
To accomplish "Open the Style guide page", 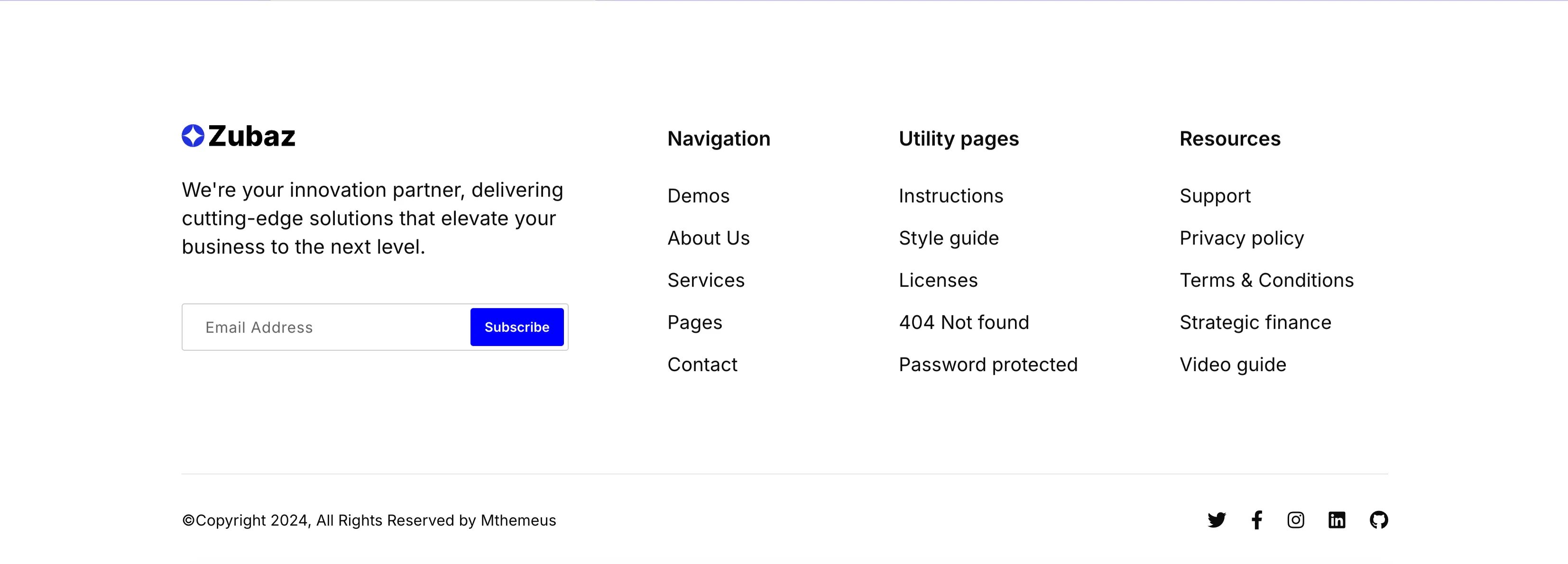I will tap(949, 238).
